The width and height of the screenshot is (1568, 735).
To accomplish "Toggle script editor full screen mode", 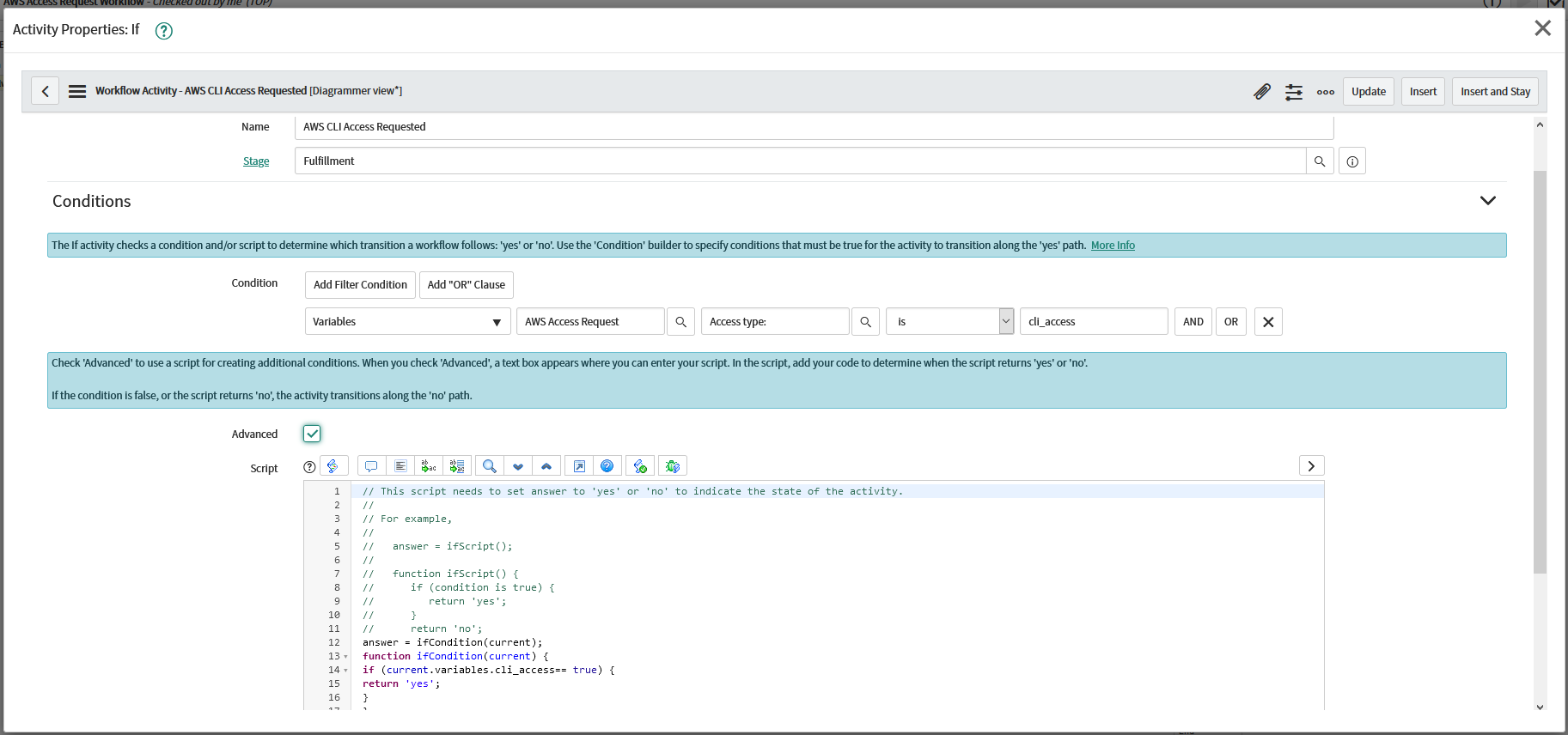I will 579,466.
